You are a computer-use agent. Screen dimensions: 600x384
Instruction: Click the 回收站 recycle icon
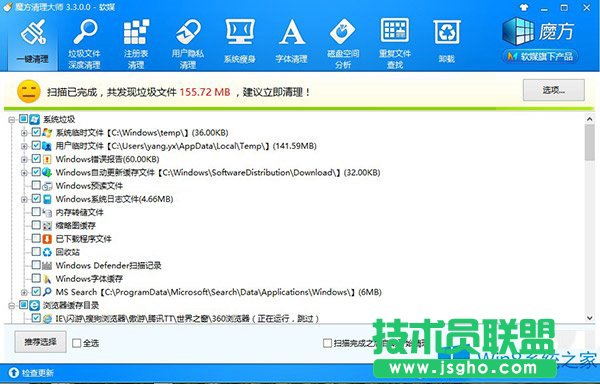click(47, 252)
